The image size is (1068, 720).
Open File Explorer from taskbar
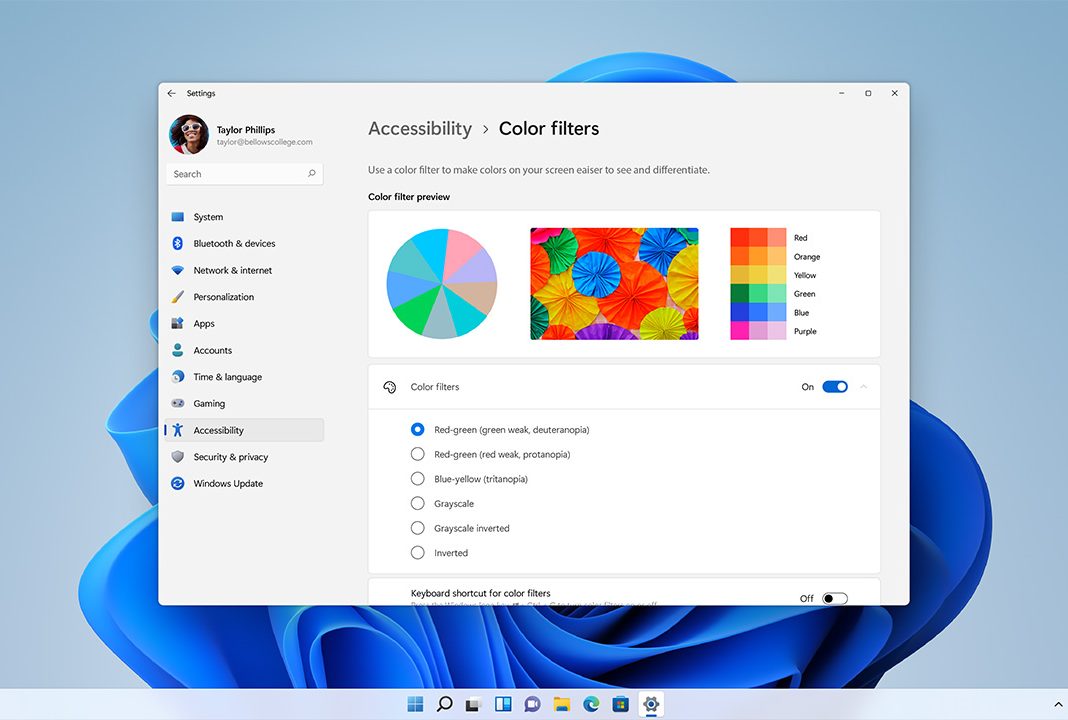tap(562, 704)
